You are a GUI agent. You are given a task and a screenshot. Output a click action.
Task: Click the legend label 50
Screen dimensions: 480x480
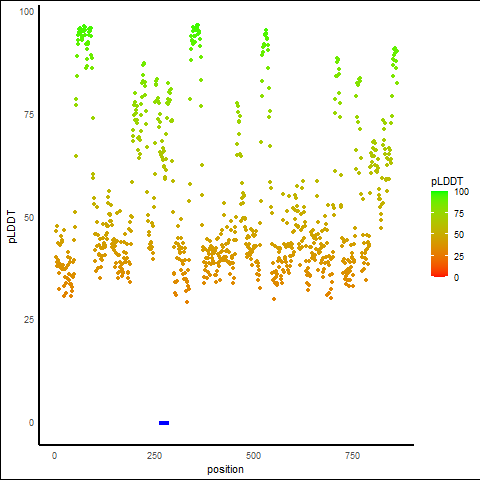coord(459,235)
